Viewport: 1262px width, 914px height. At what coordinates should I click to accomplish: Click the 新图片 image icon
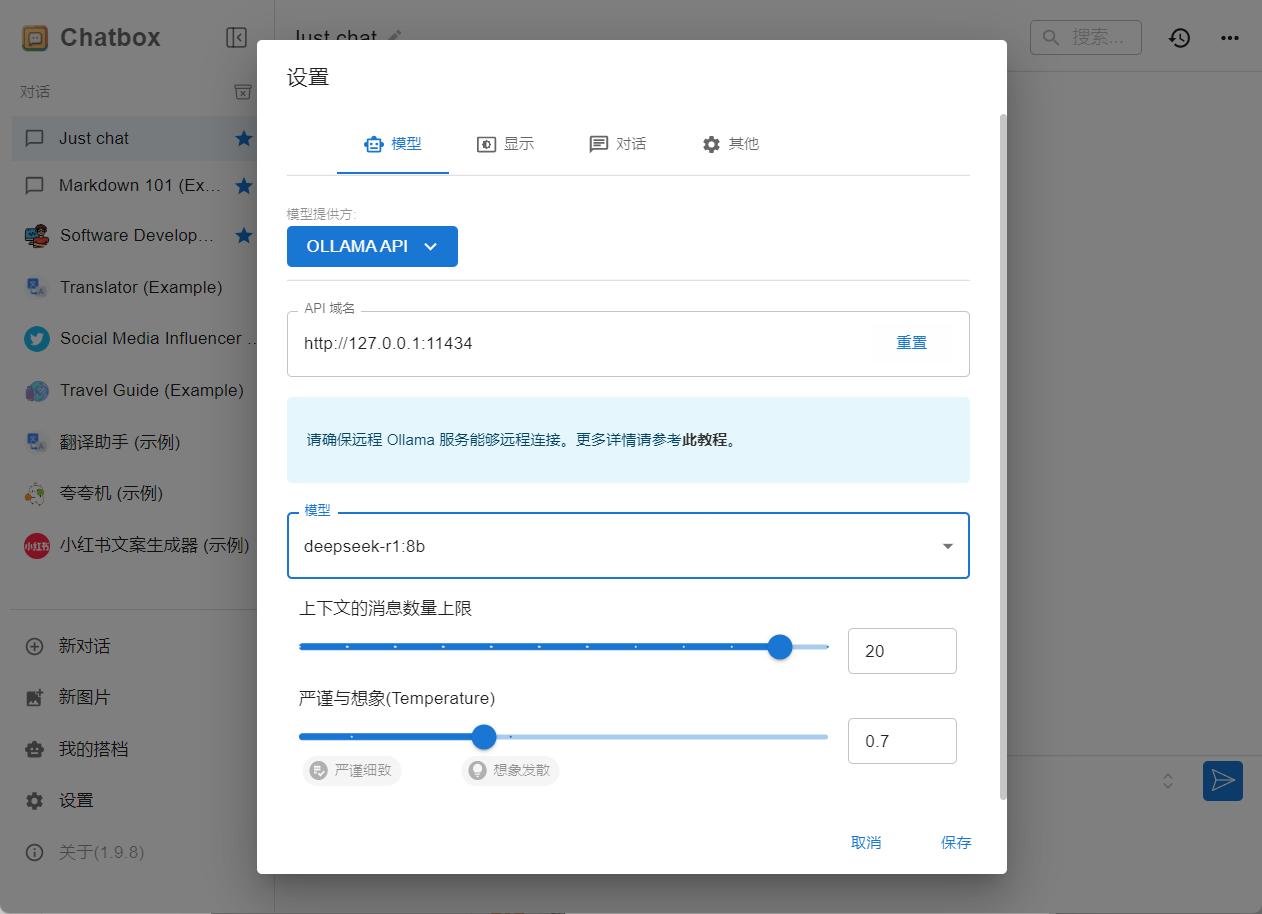[x=35, y=697]
